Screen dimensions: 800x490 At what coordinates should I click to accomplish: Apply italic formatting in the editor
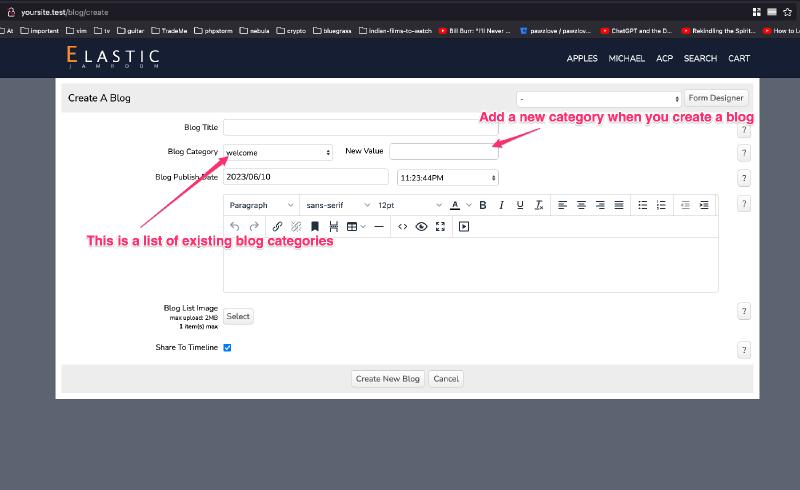point(501,205)
